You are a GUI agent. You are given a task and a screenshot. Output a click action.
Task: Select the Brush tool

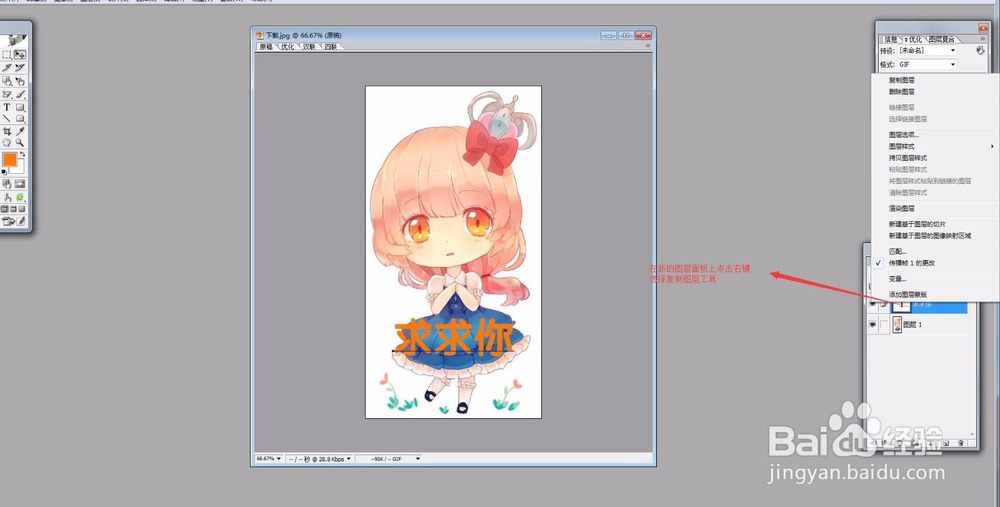click(x=20, y=94)
